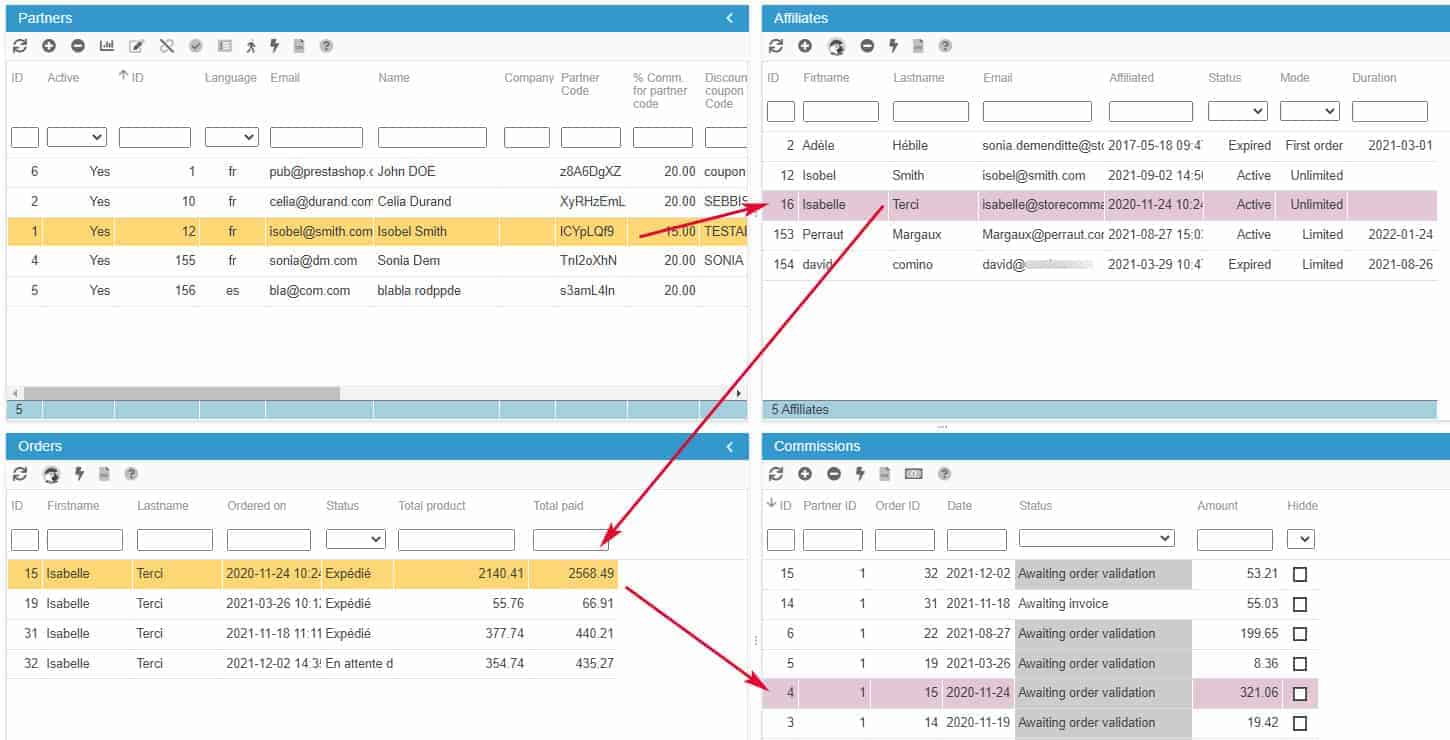
Task: Click the money icon in Commissions toolbar
Action: point(913,474)
